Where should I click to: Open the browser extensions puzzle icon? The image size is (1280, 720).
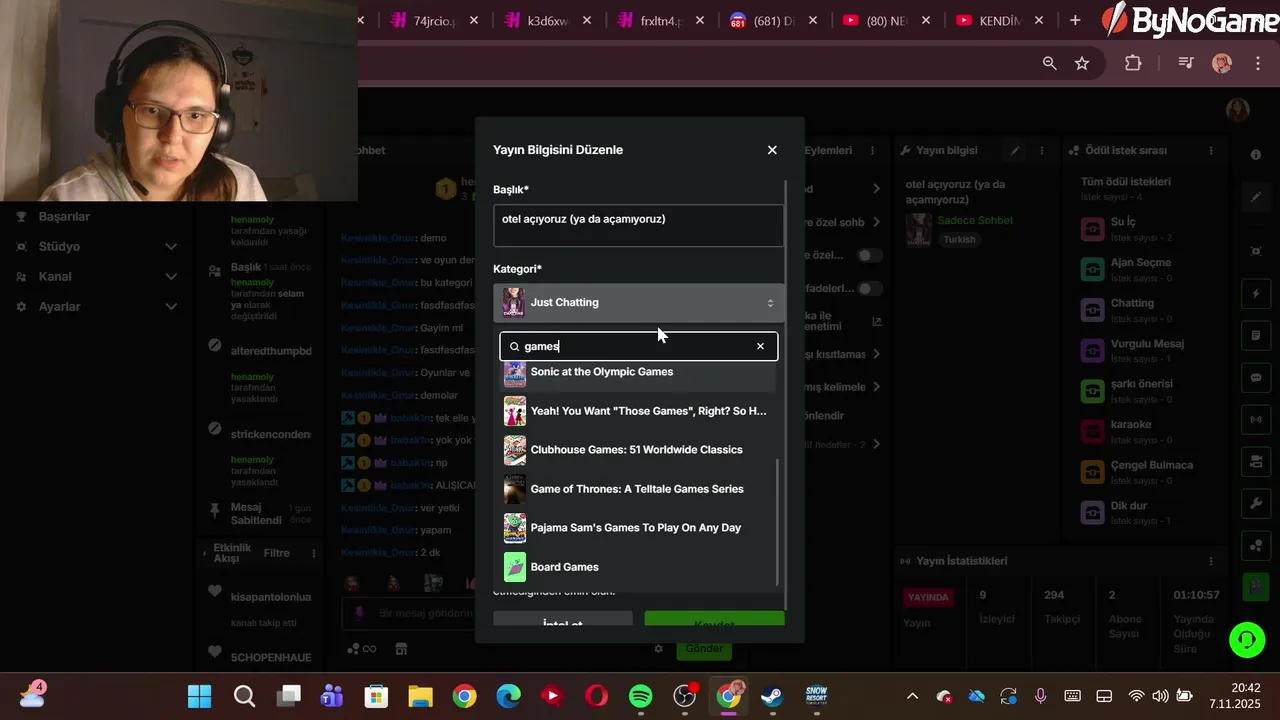(1133, 63)
